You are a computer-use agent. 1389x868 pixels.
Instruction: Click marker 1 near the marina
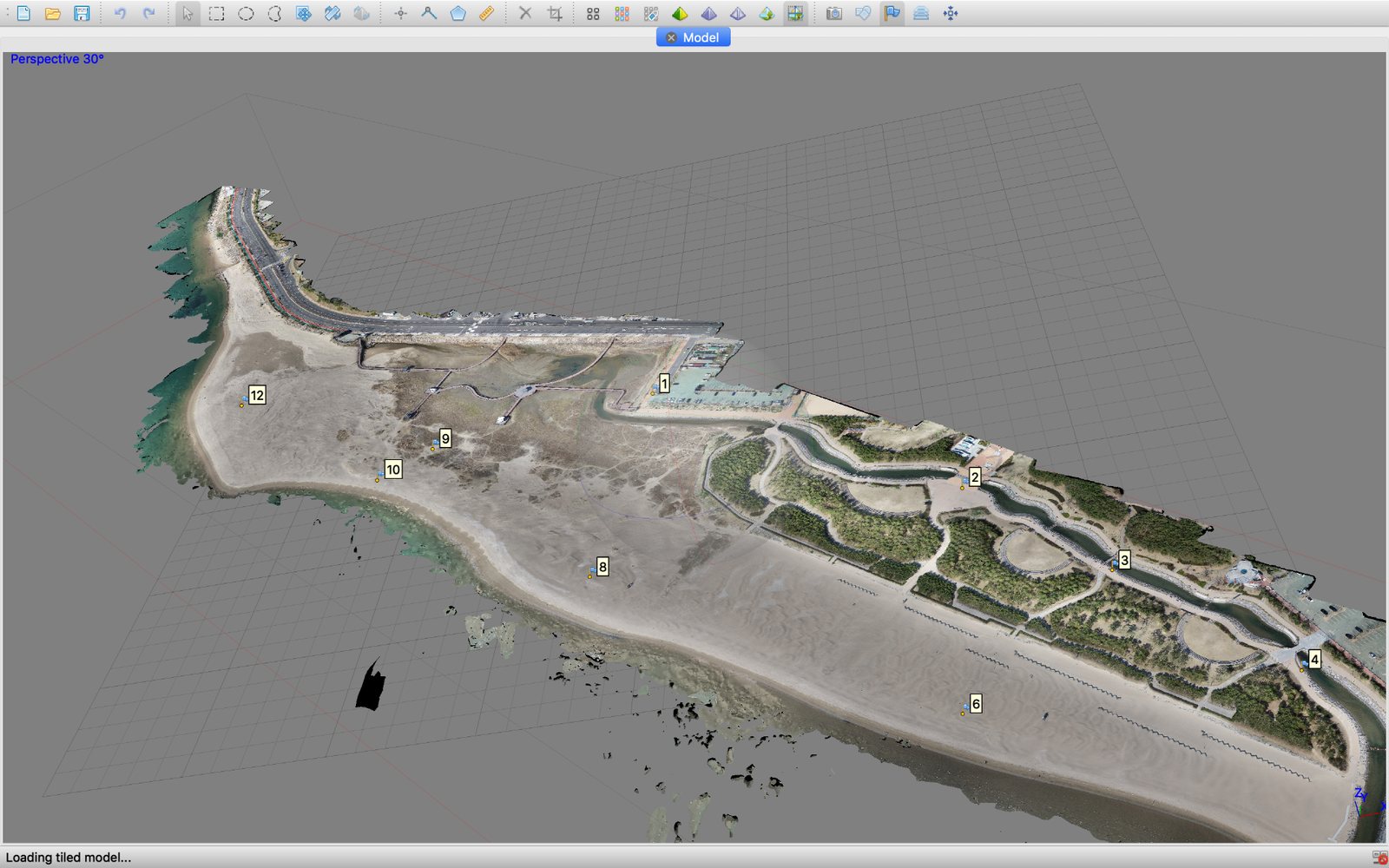(664, 383)
